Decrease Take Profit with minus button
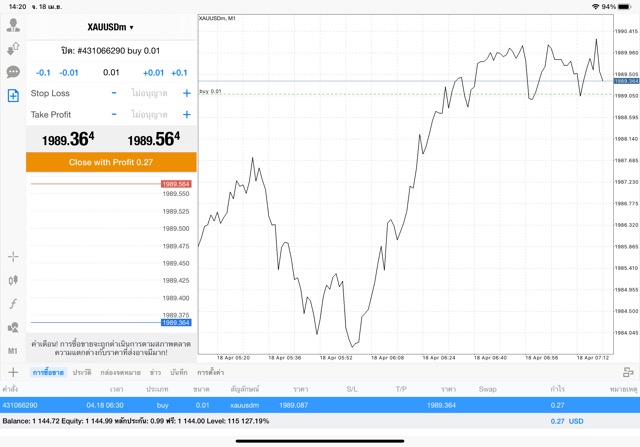This screenshot has height=447, width=640. pos(114,115)
